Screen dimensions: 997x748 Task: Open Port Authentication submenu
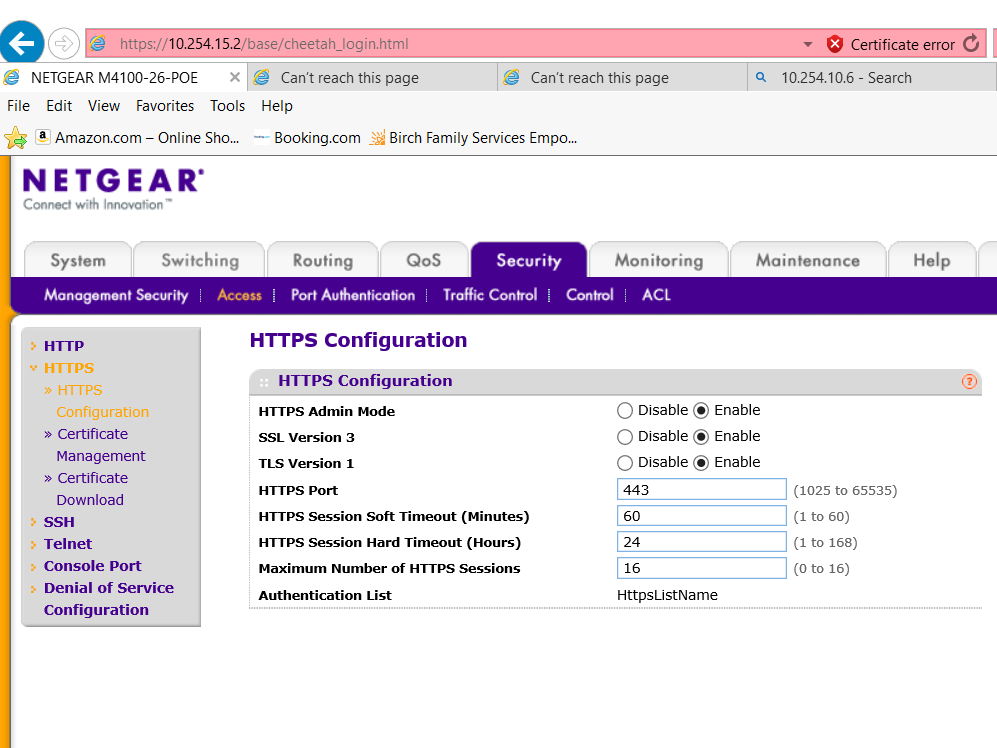353,295
